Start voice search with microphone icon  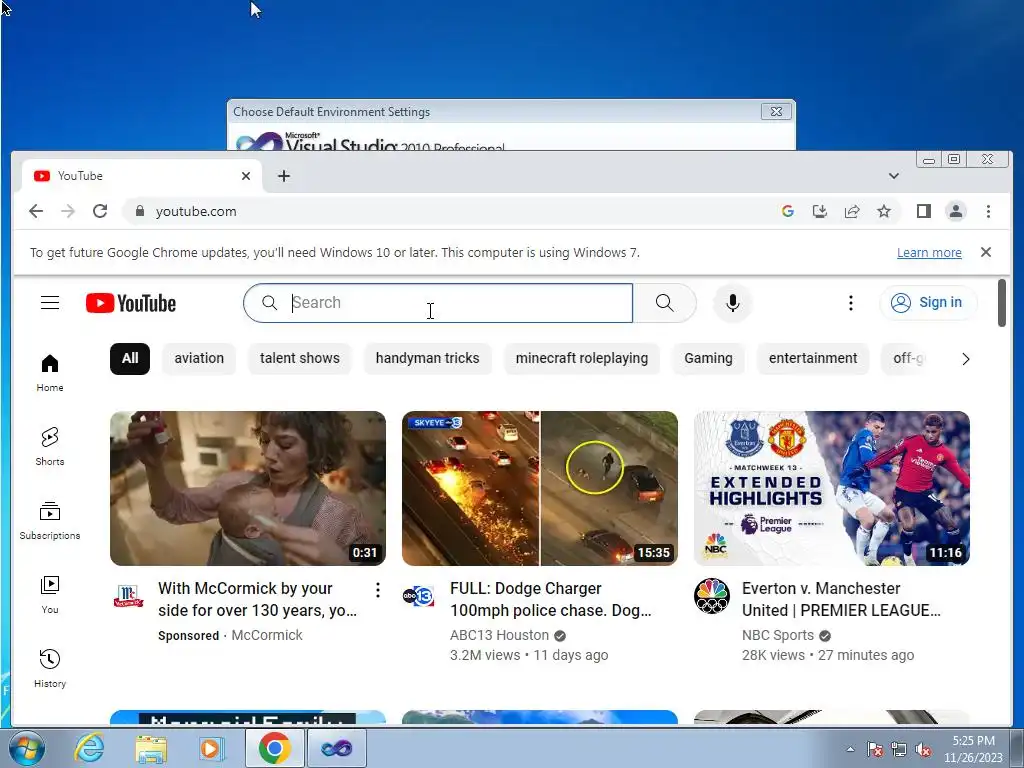[x=733, y=303]
